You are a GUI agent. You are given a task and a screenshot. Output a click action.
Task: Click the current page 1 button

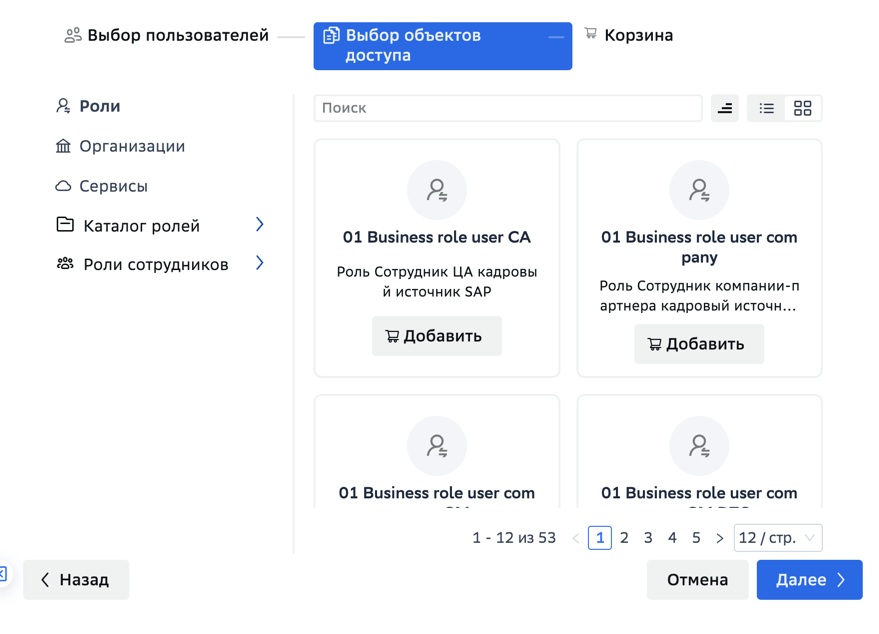coord(600,538)
